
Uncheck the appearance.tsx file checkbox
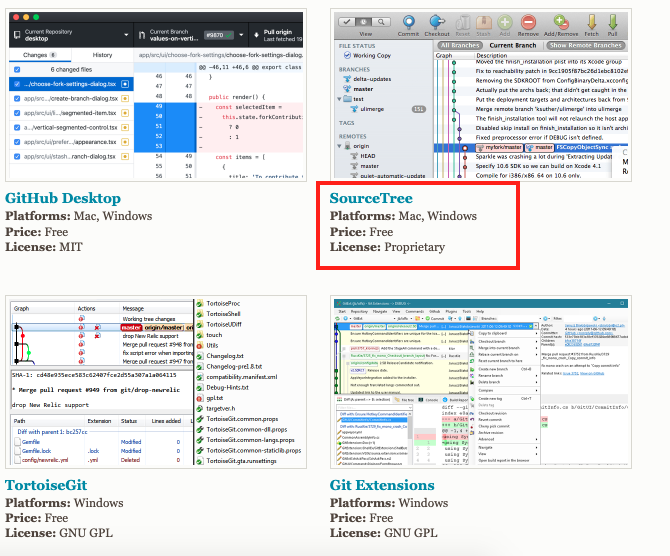[17, 142]
